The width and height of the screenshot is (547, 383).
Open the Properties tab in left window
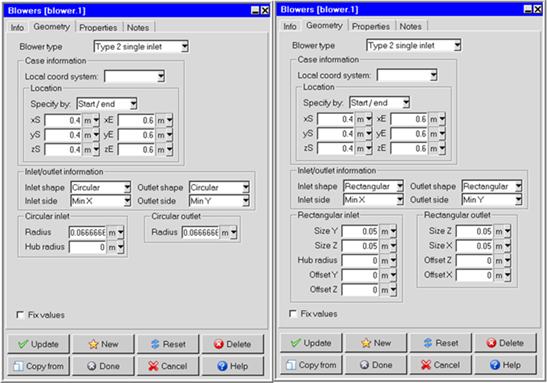(x=98, y=28)
